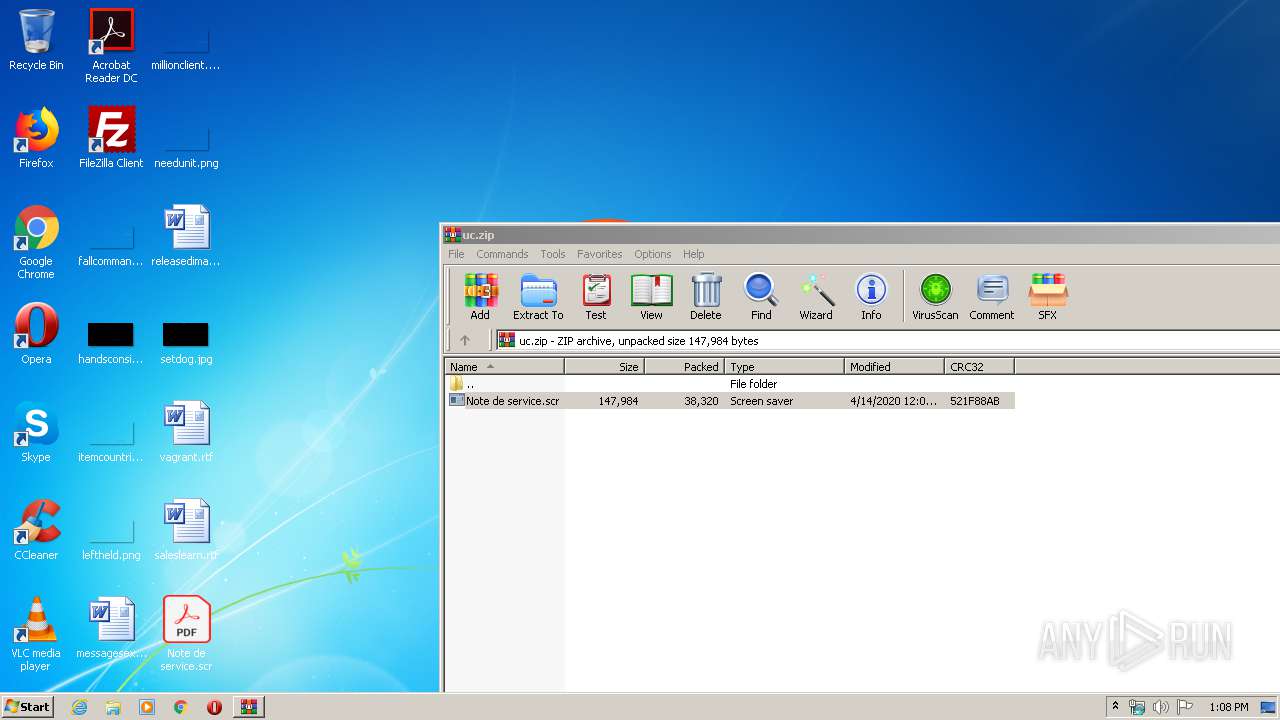Select the Recycle Bin desktop icon

click(36, 41)
